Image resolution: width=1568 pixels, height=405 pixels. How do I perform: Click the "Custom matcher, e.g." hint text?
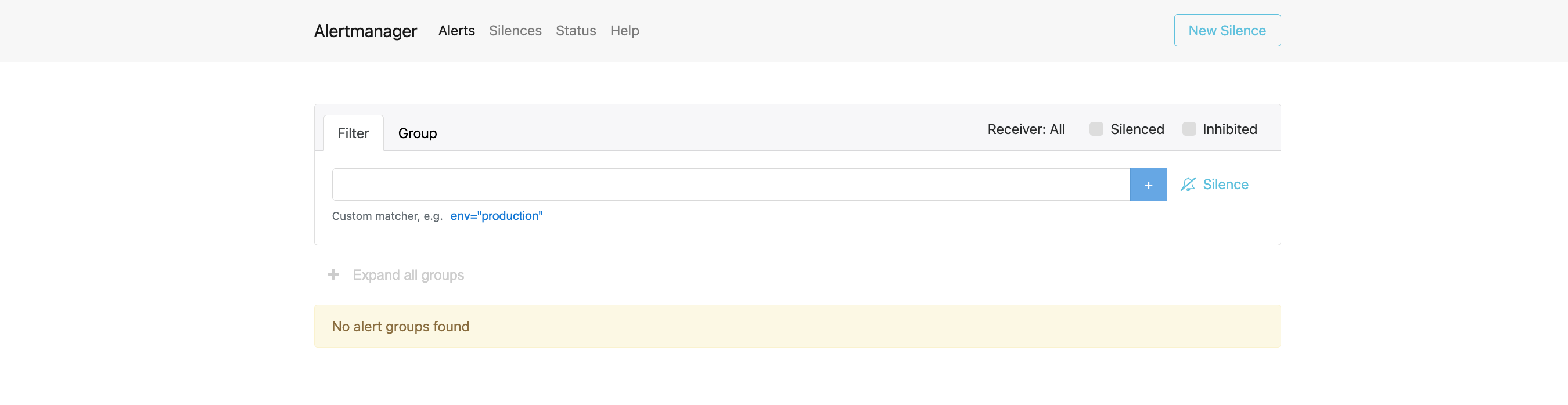pos(387,216)
